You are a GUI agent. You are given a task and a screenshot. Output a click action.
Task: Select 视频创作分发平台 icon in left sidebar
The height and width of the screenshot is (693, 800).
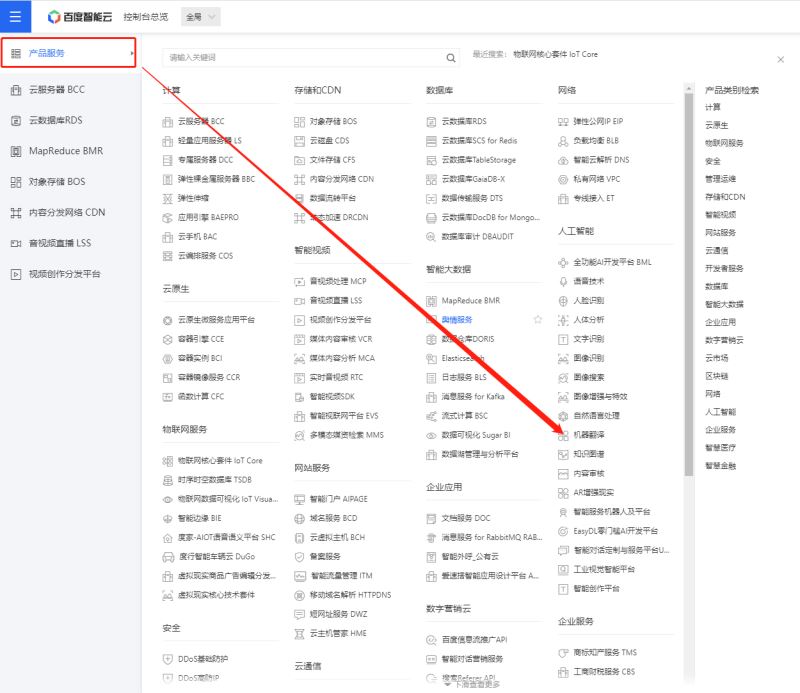pyautogui.click(x=16, y=274)
